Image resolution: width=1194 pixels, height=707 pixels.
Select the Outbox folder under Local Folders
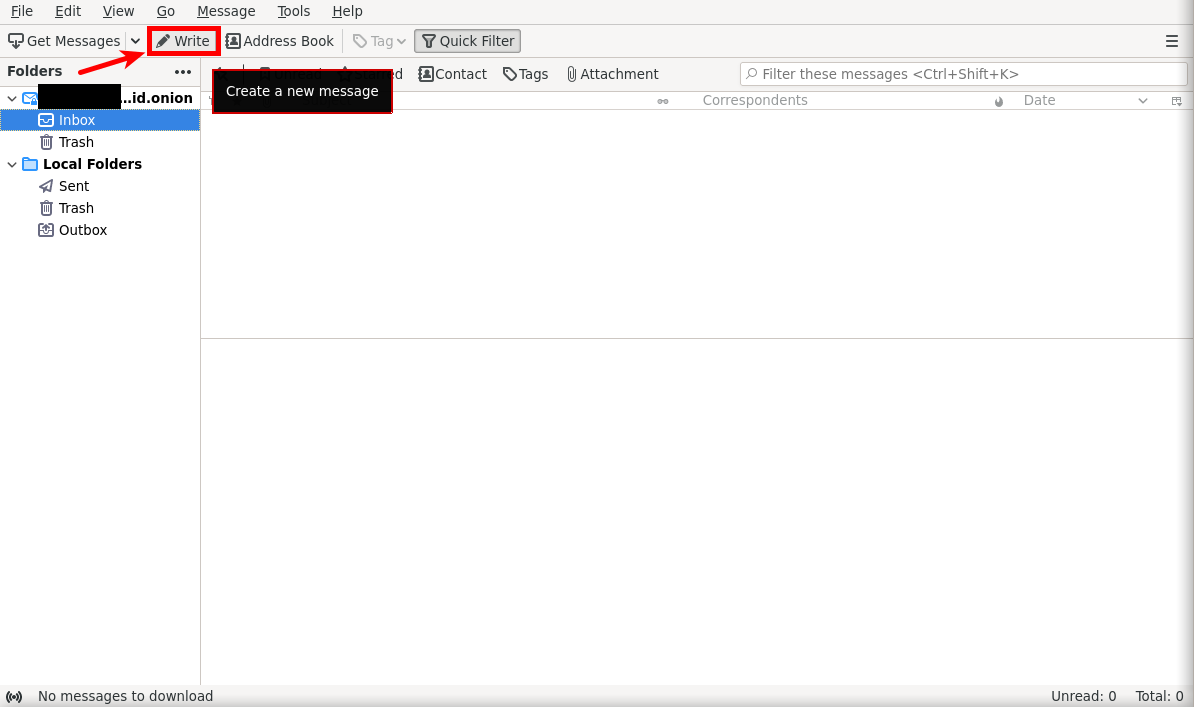[82, 230]
